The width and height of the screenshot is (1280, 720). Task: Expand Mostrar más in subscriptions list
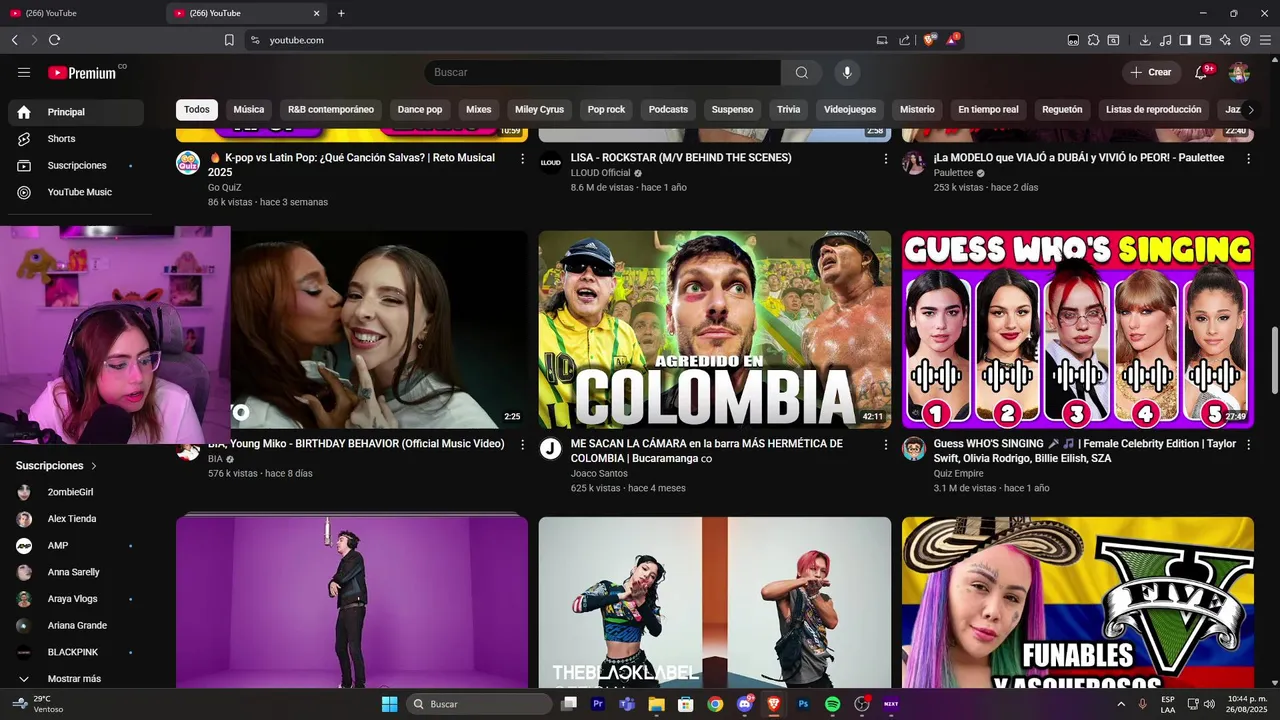click(x=76, y=679)
